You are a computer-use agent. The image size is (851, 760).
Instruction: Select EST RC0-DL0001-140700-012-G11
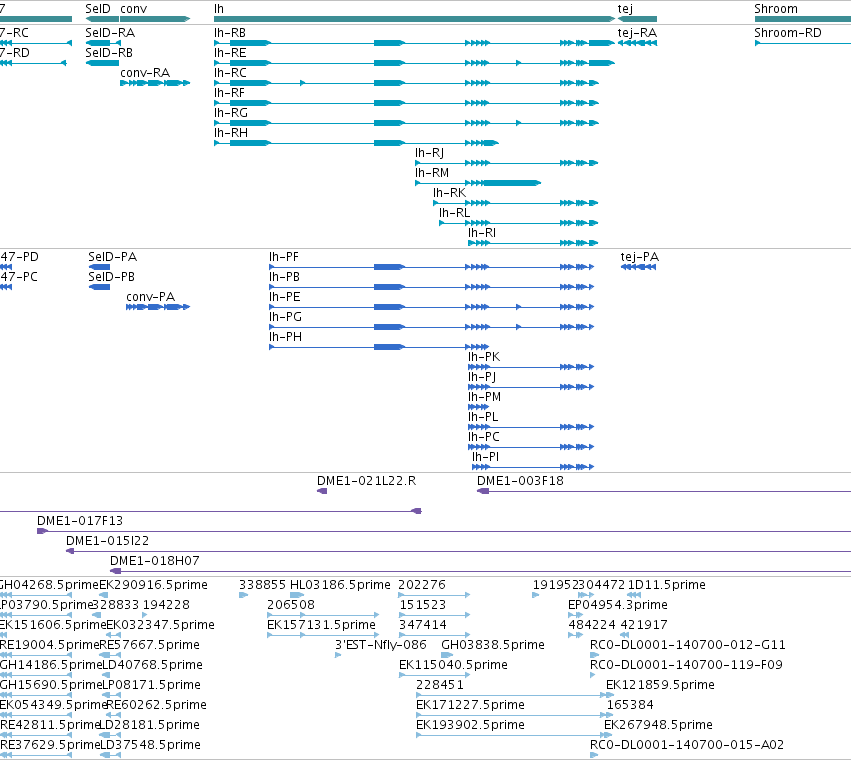(x=593, y=655)
